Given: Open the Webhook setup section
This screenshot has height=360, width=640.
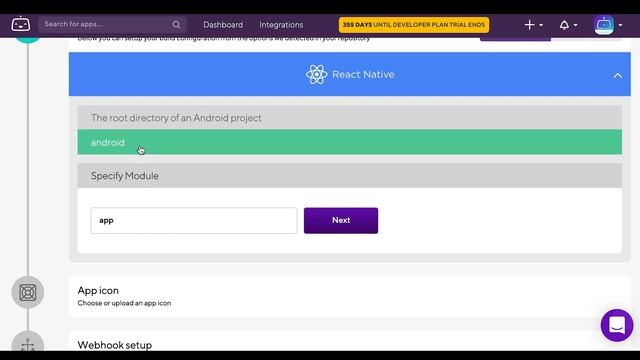Looking at the screenshot, I should pyautogui.click(x=115, y=345).
